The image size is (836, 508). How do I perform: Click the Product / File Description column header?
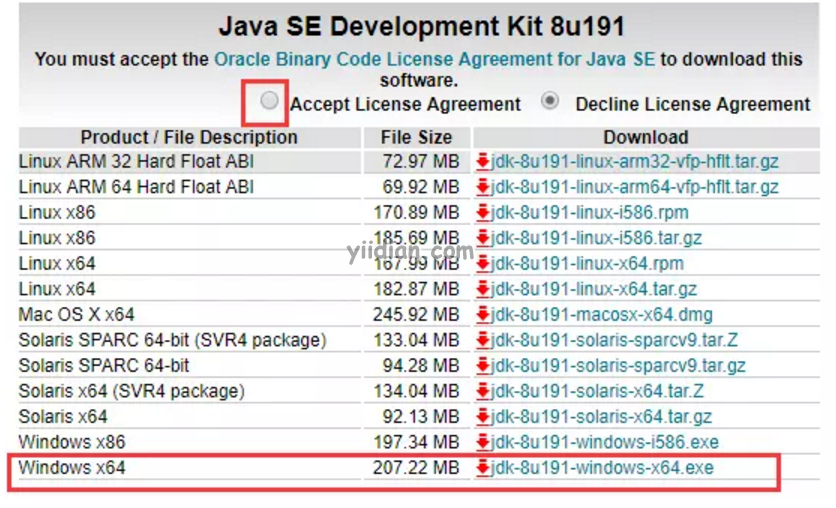coord(189,137)
